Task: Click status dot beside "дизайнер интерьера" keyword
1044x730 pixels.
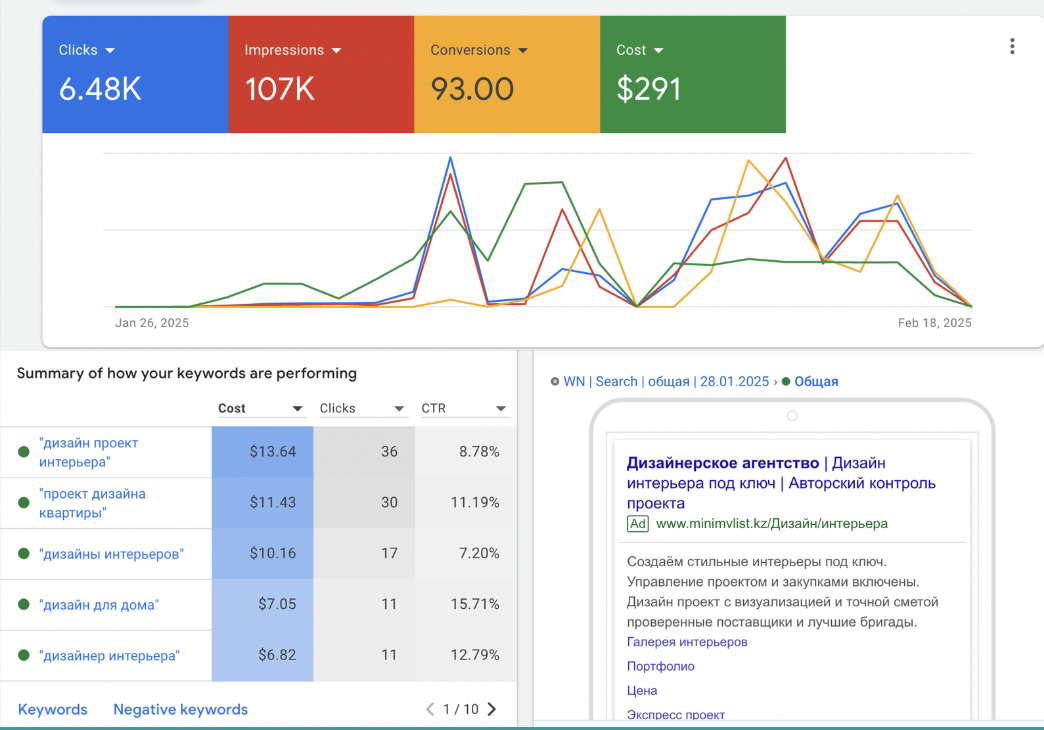Action: point(24,656)
